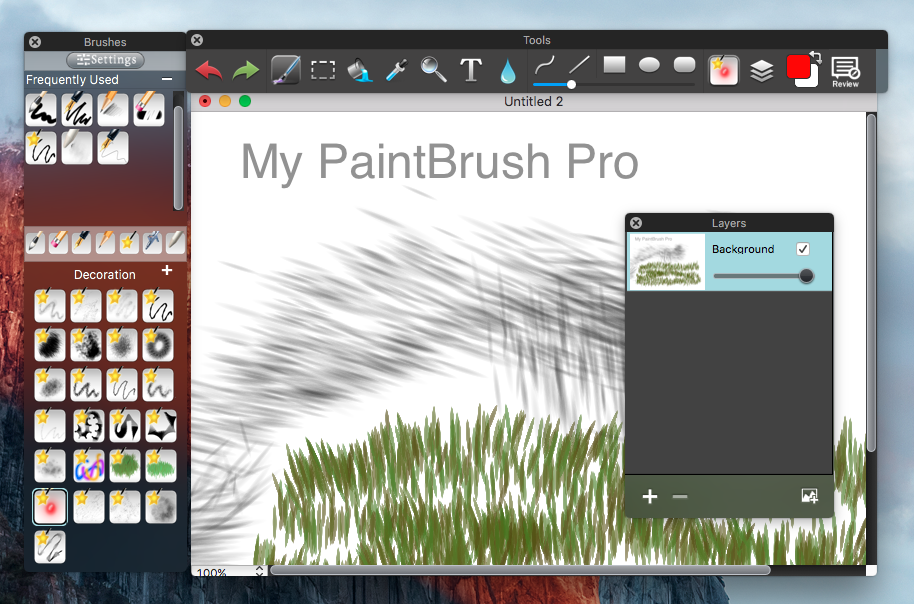Close the Brushes panel
Viewport: 914px width, 604px height.
click(35, 42)
